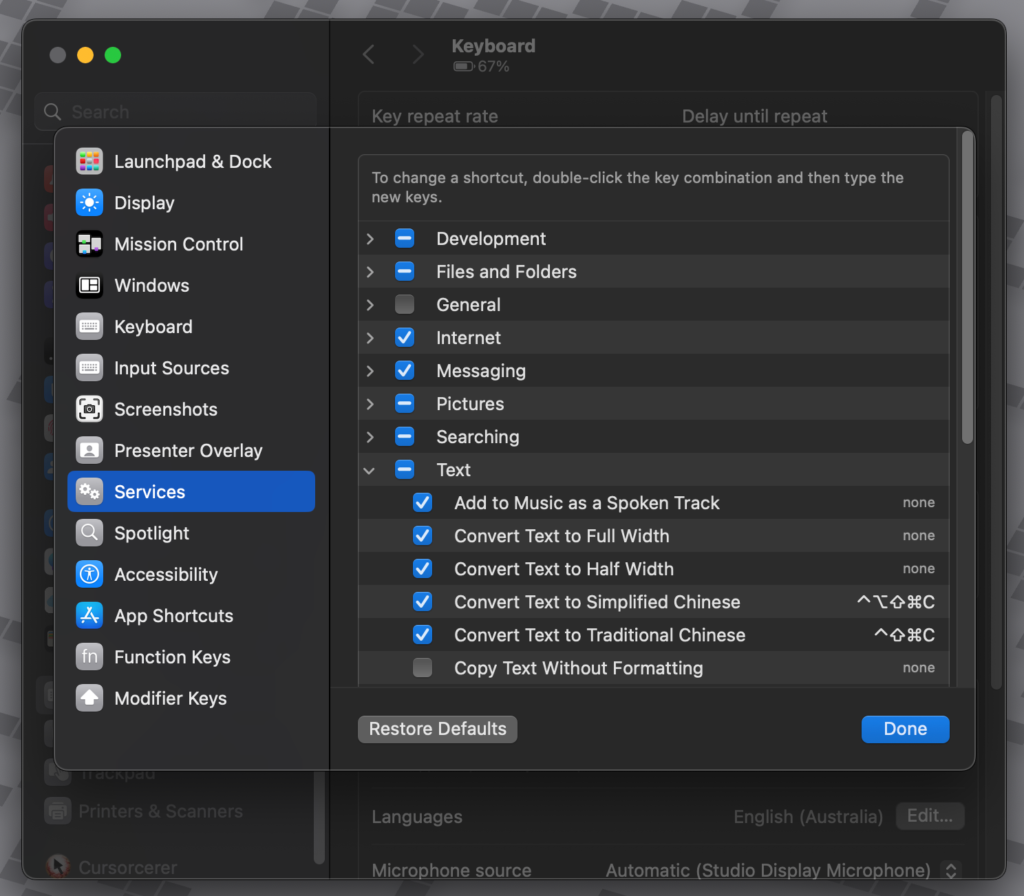Toggle the Internet services checkbox
1024x896 pixels.
(404, 337)
